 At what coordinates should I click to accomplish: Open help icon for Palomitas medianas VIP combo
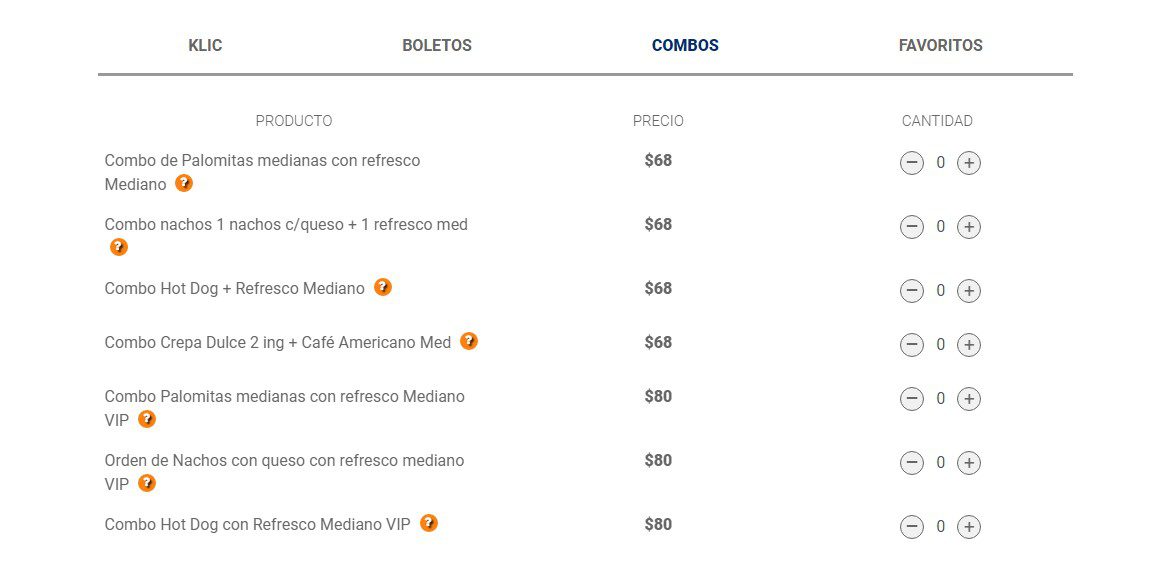coord(147,419)
